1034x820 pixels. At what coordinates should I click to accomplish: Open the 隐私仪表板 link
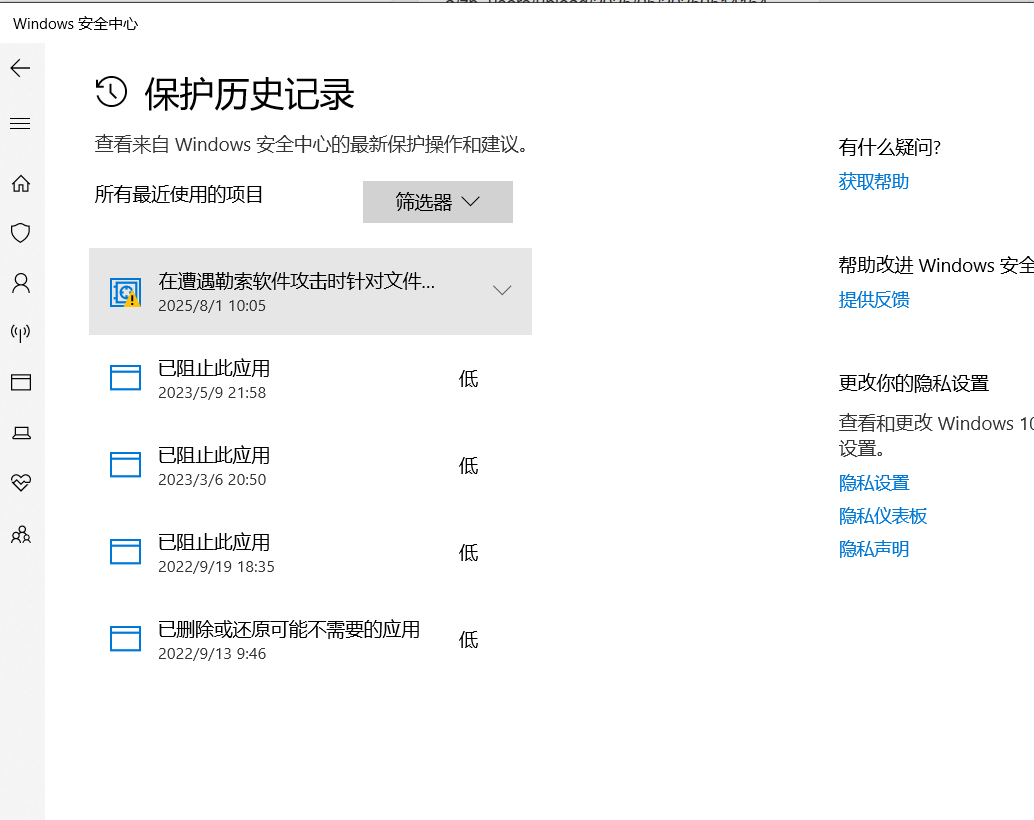pos(883,516)
